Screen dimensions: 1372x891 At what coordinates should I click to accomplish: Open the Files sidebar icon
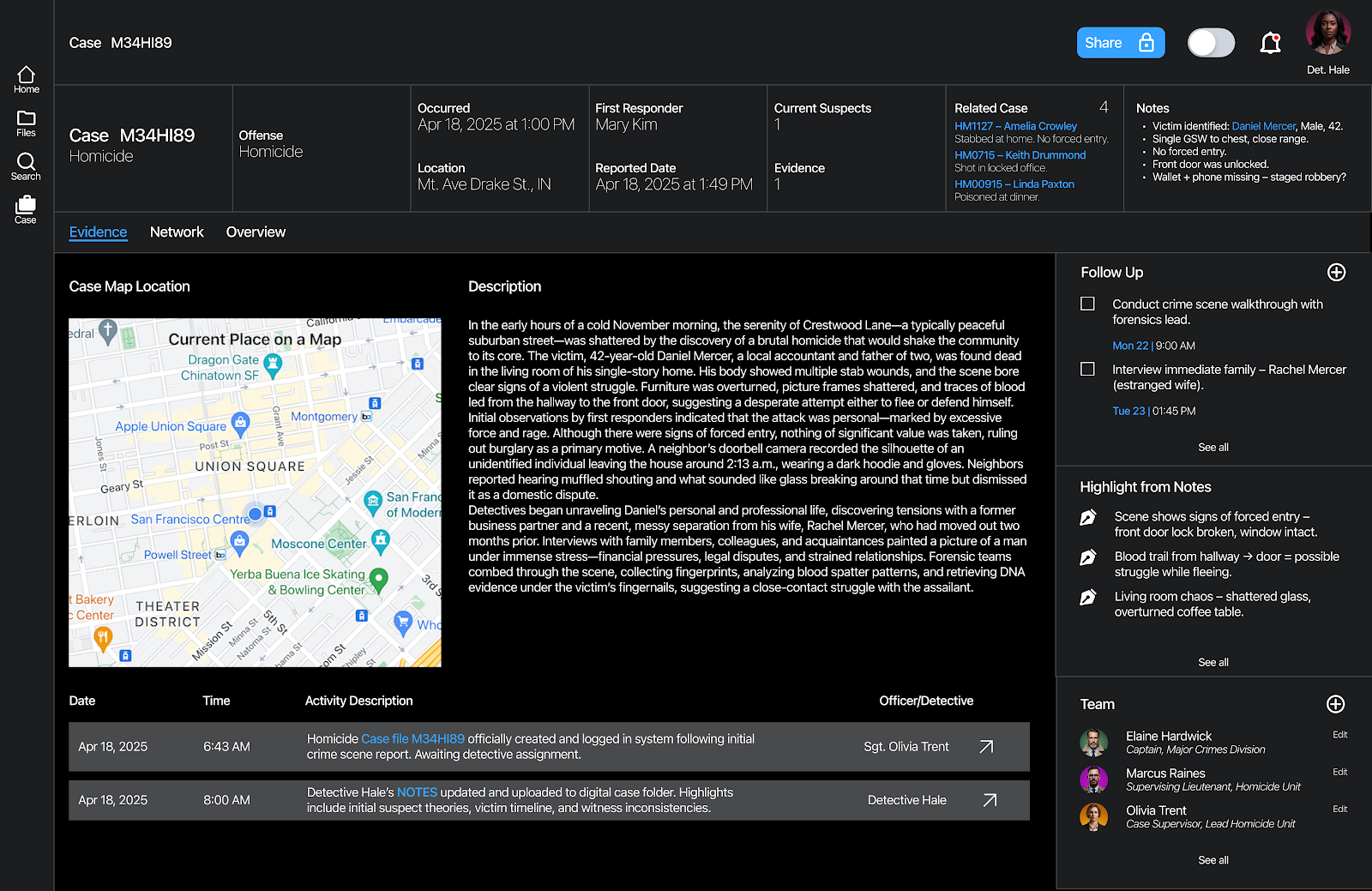pyautogui.click(x=26, y=123)
